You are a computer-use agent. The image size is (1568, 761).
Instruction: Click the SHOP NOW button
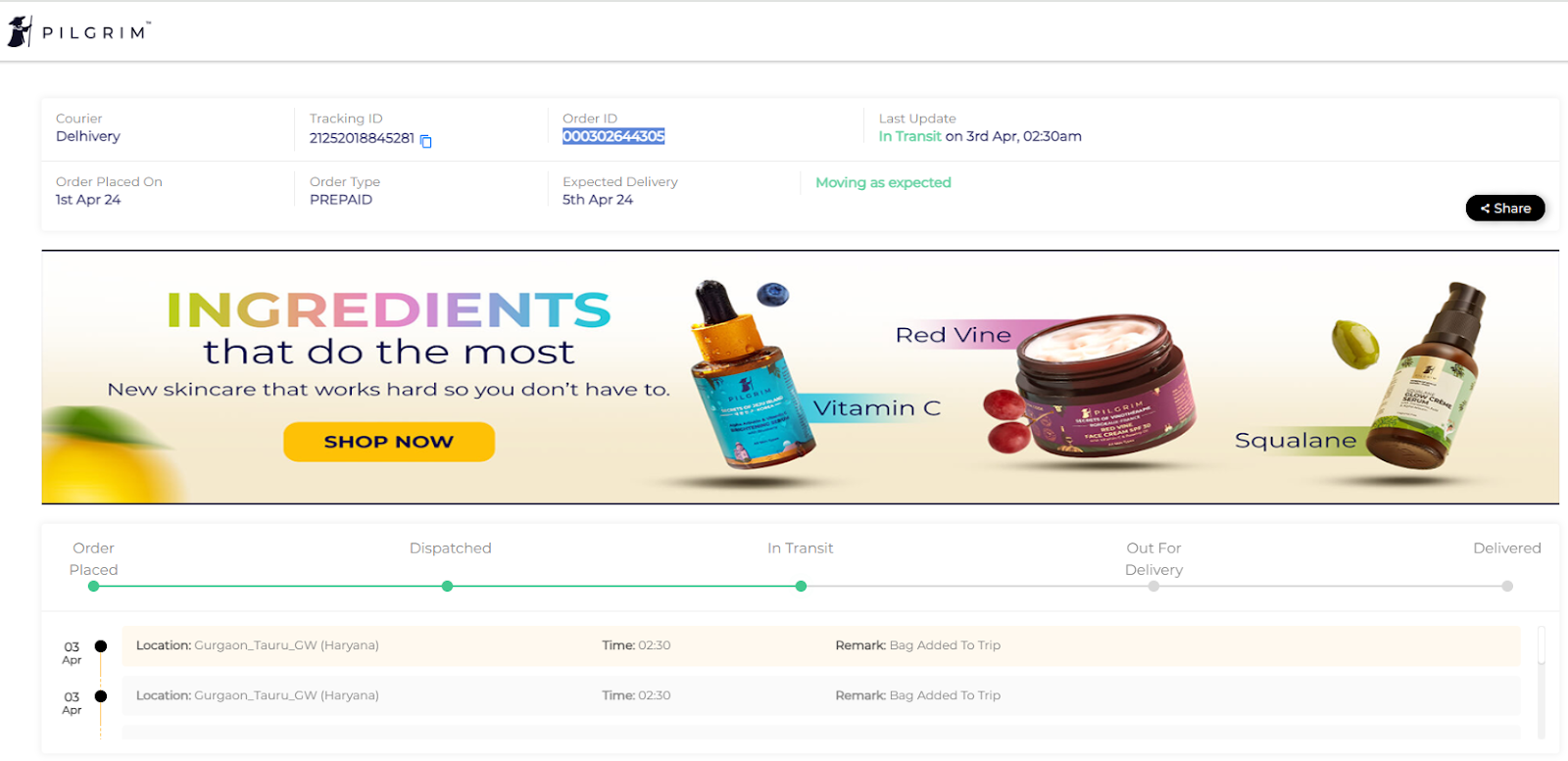coord(389,442)
